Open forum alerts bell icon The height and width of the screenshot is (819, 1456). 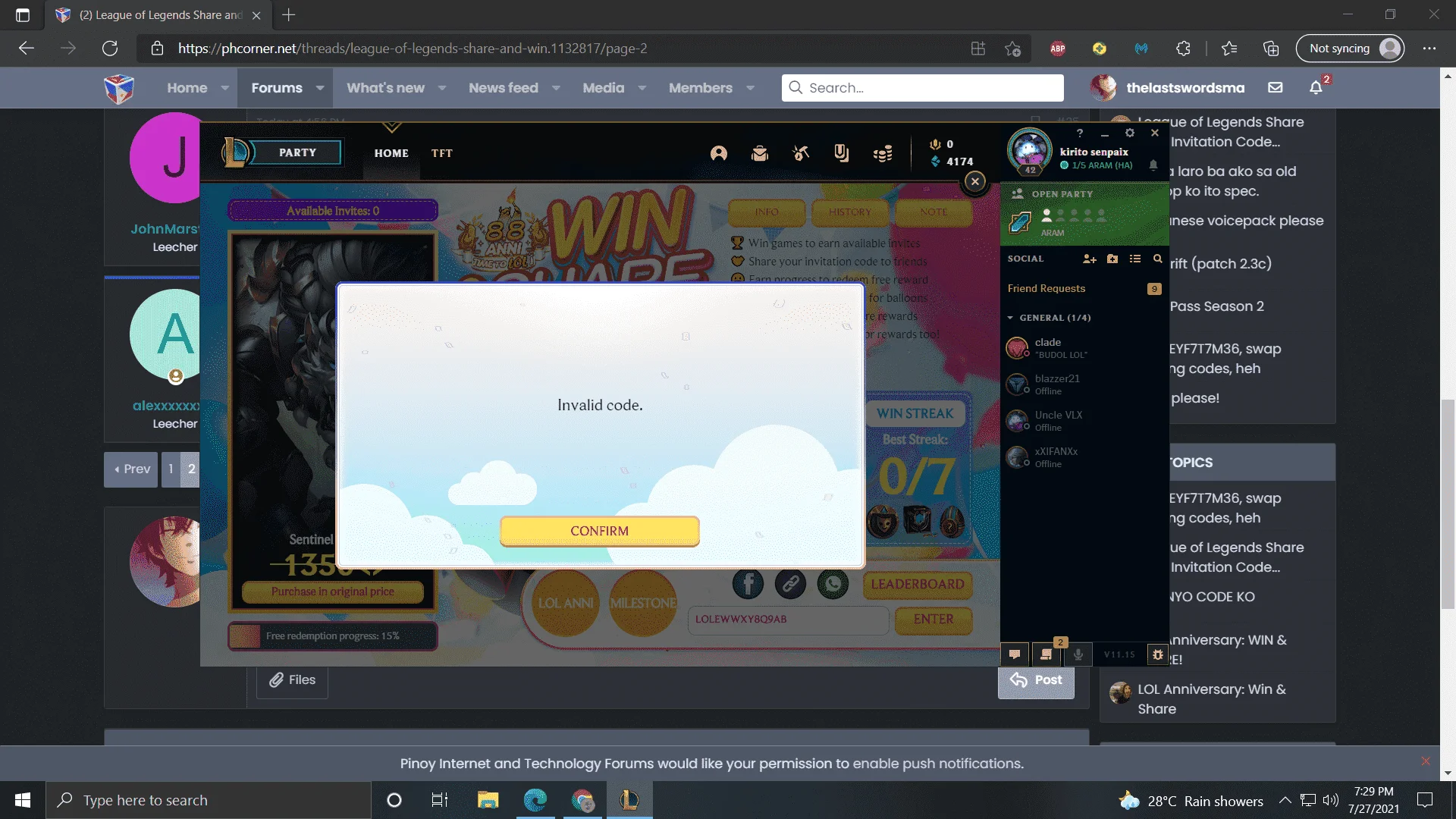pyautogui.click(x=1316, y=88)
